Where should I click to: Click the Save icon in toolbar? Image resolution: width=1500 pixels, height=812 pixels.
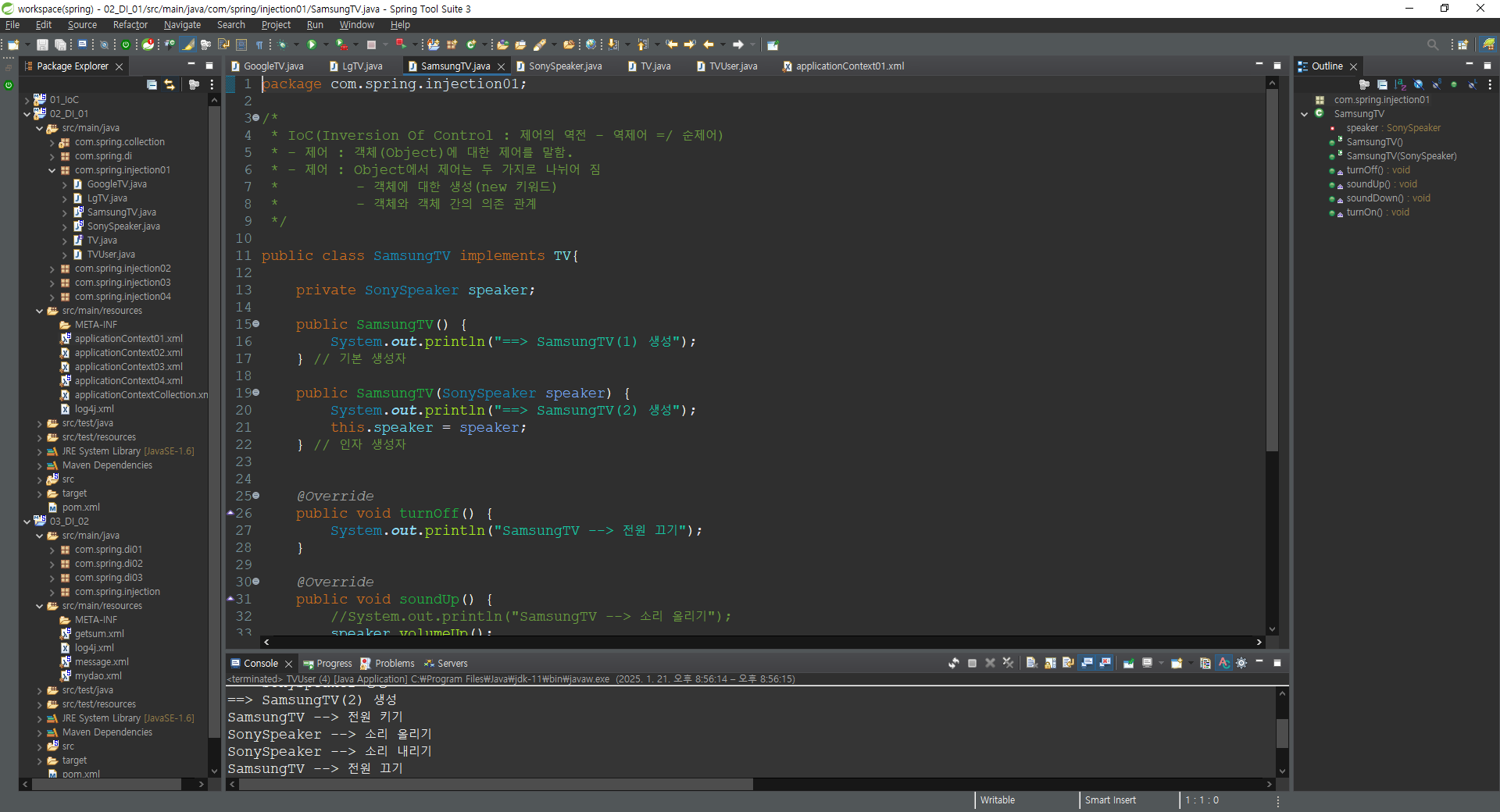42,45
